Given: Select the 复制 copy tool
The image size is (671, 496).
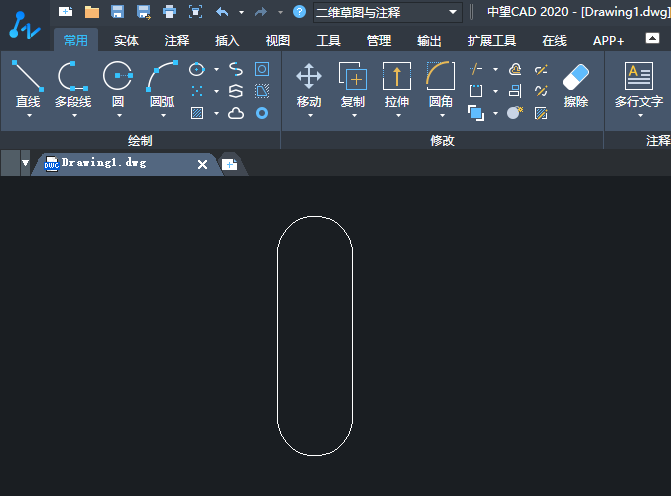Looking at the screenshot, I should pyautogui.click(x=353, y=85).
